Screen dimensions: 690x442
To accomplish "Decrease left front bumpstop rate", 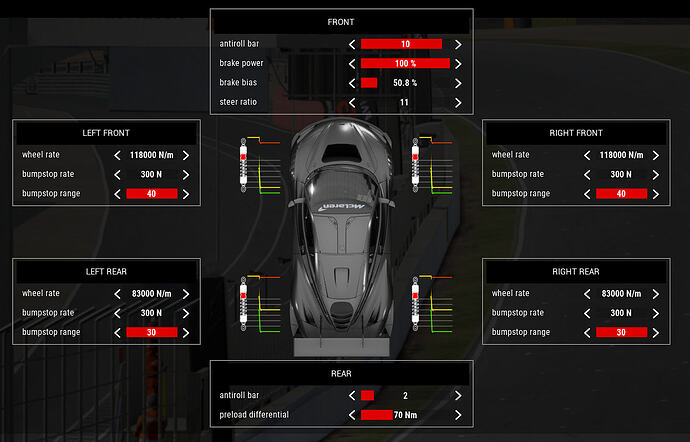I will (x=117, y=175).
